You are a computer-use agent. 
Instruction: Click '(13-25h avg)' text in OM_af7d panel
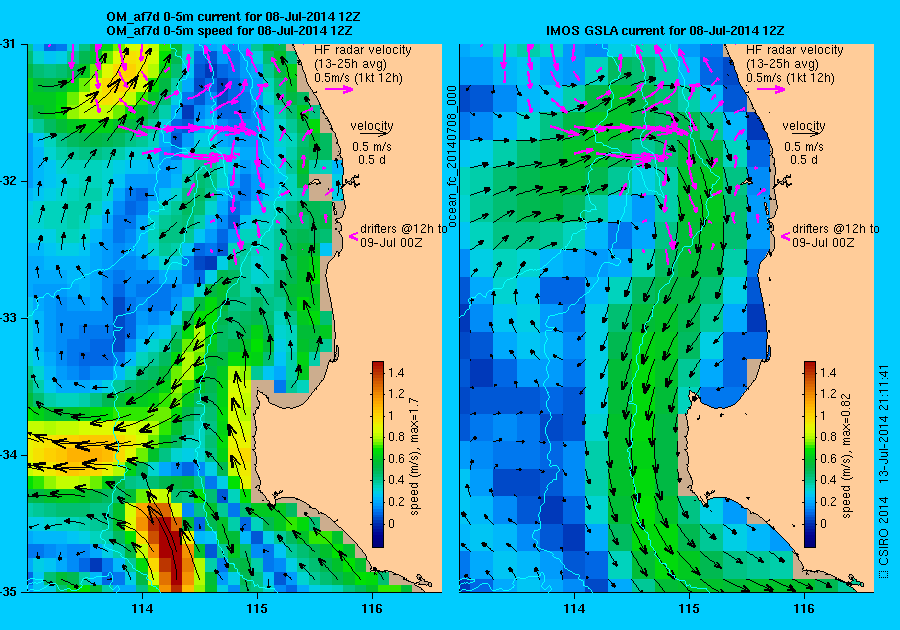click(350, 64)
